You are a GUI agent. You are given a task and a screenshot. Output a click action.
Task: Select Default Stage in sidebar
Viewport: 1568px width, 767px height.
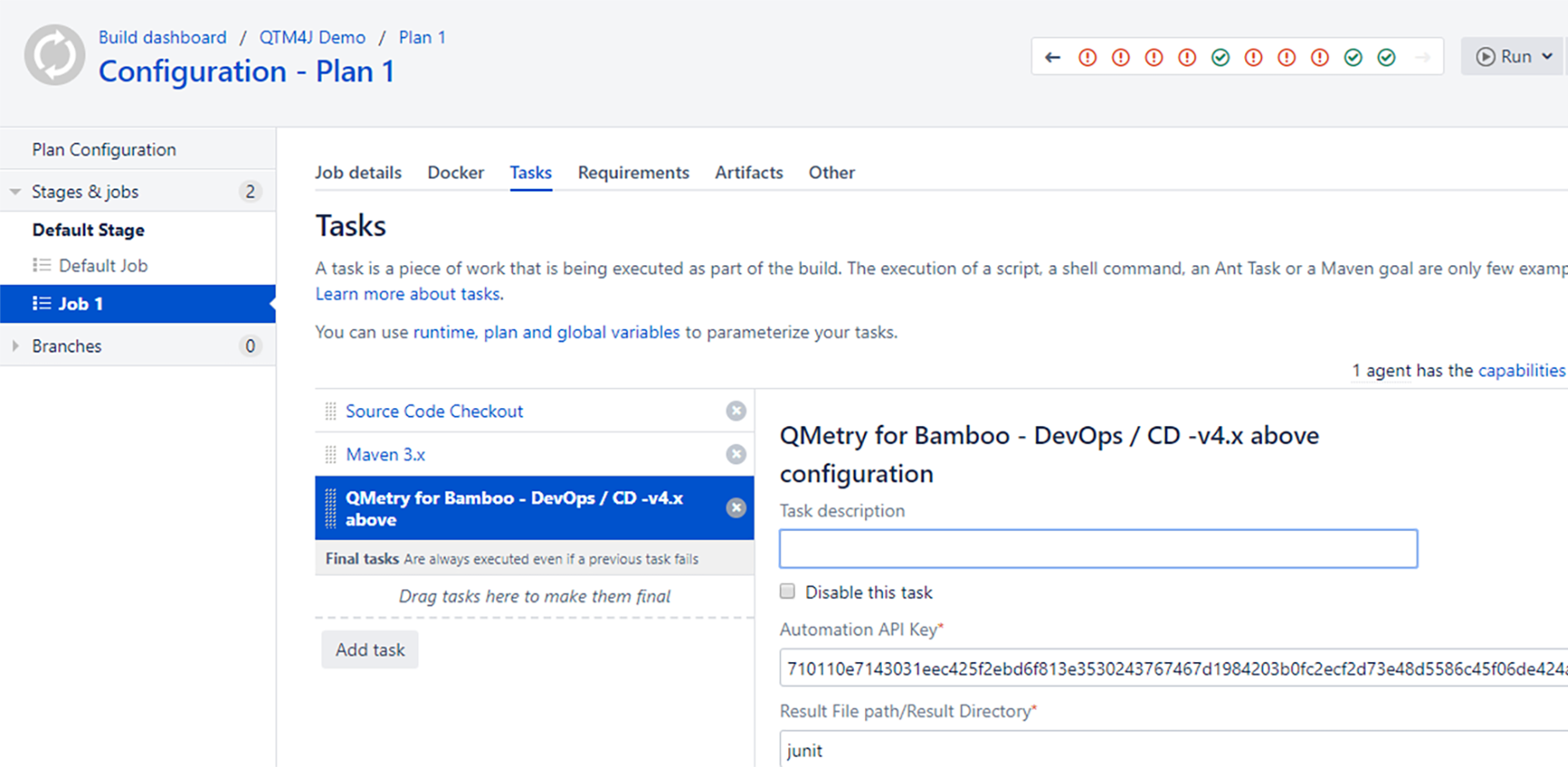pos(89,230)
